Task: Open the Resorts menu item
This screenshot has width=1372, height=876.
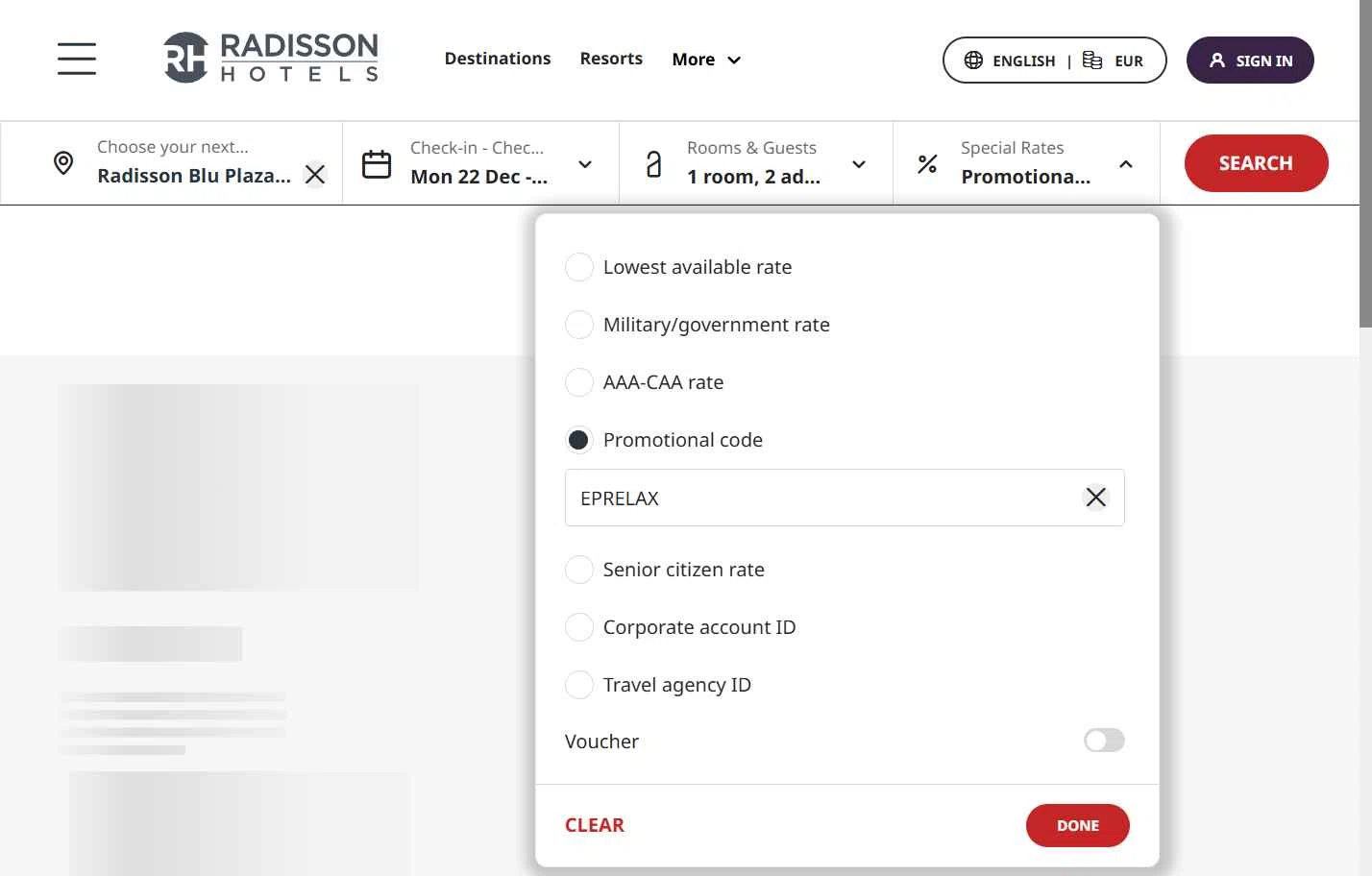Action: 611,59
